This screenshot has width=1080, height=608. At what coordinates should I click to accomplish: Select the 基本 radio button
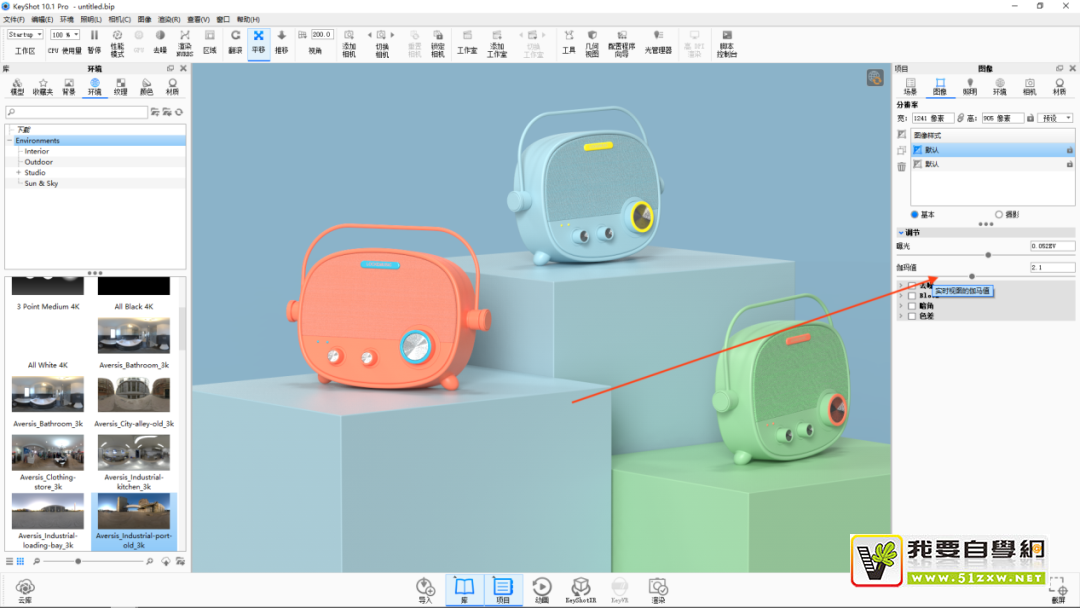[915, 215]
